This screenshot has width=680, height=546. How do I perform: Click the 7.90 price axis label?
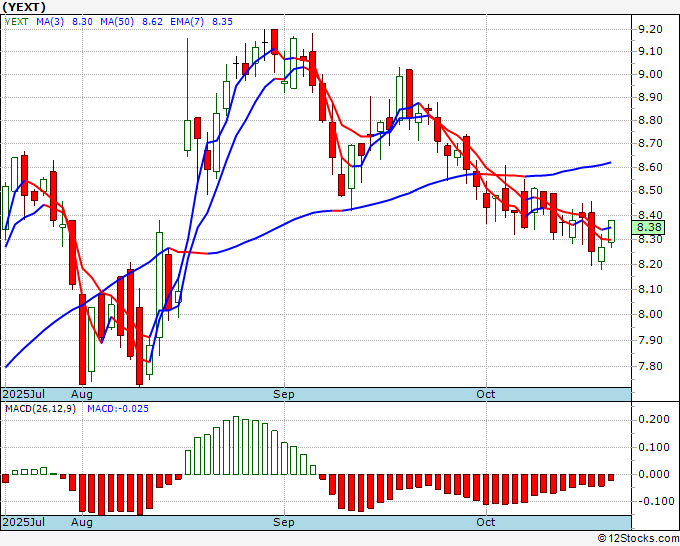650,340
